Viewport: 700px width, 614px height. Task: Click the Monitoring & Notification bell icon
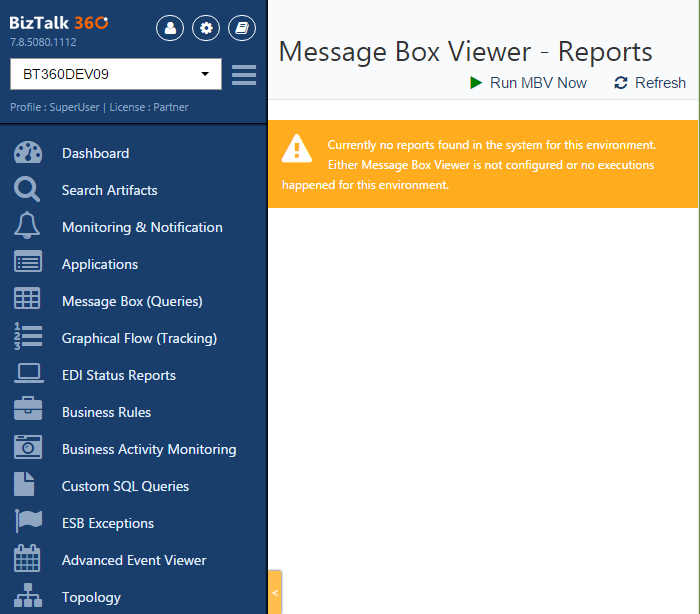click(x=27, y=225)
